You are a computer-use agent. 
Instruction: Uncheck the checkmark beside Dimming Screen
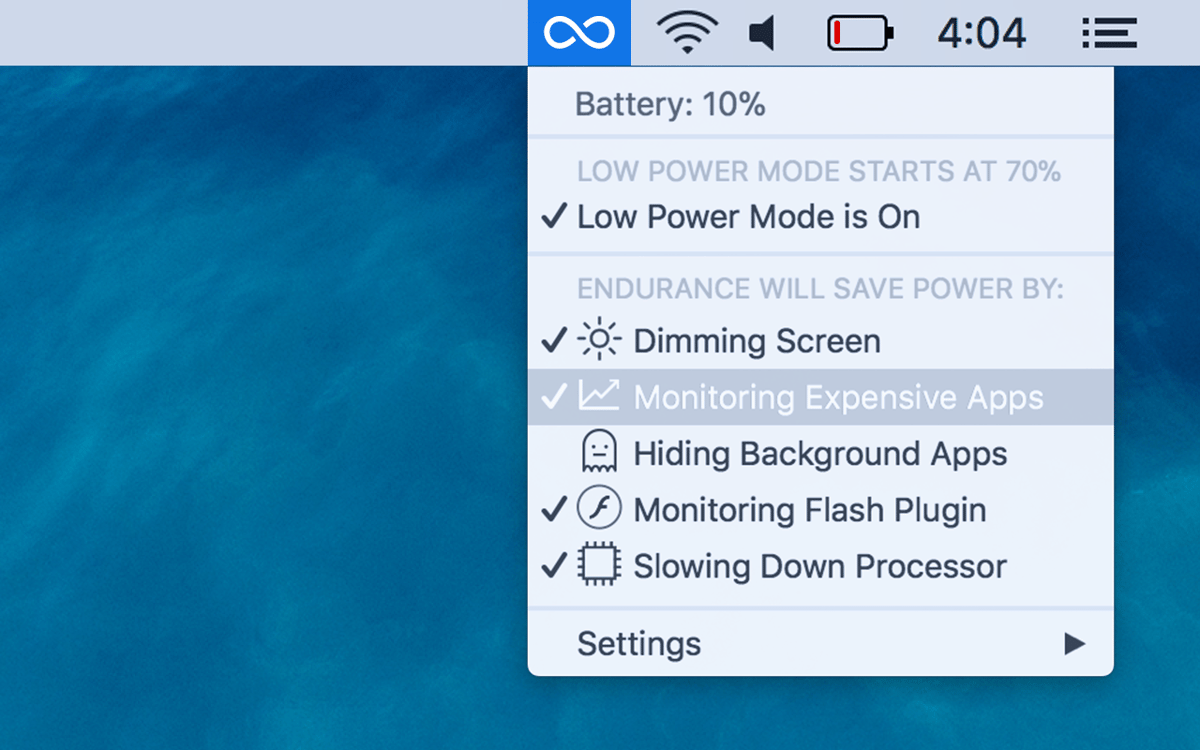point(554,341)
